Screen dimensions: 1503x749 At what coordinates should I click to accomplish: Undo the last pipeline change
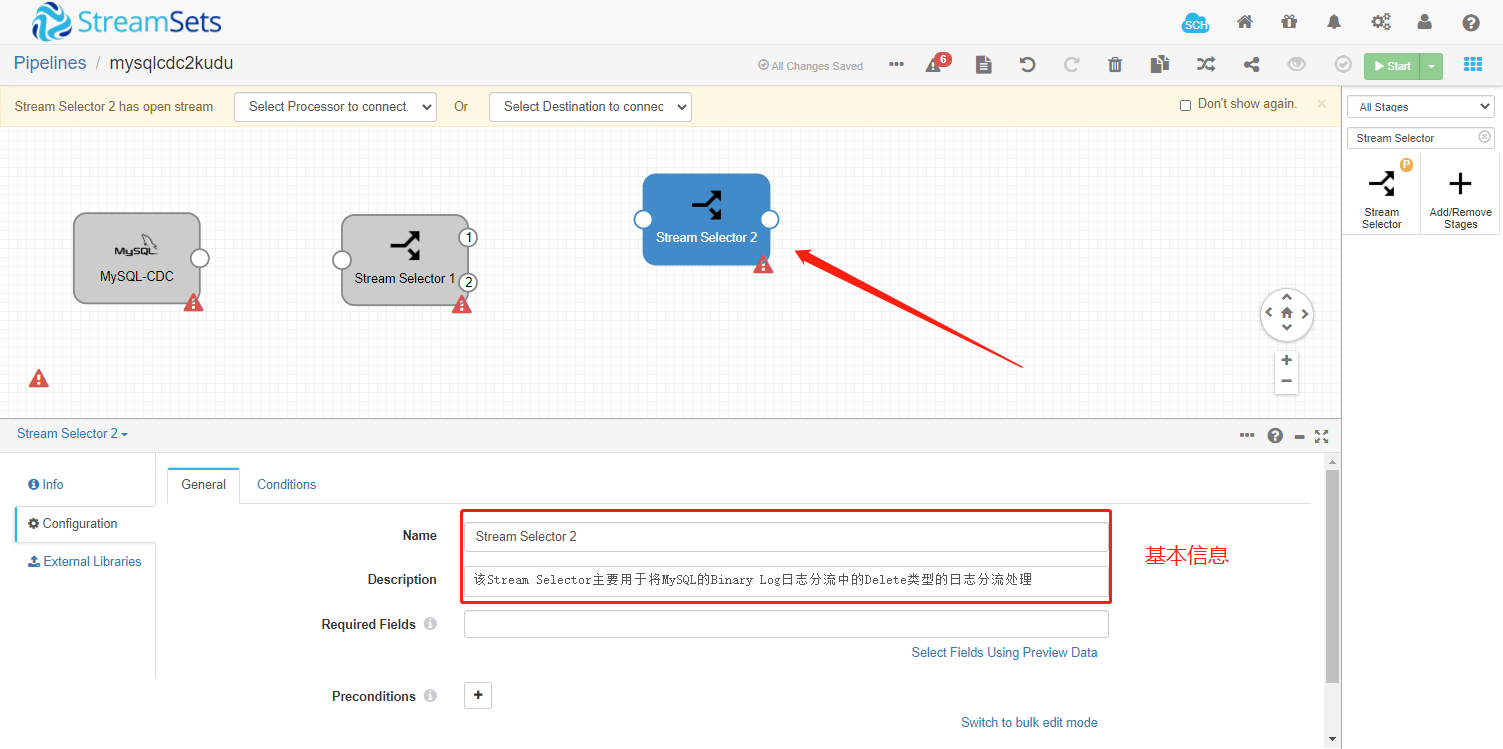(x=1027, y=65)
